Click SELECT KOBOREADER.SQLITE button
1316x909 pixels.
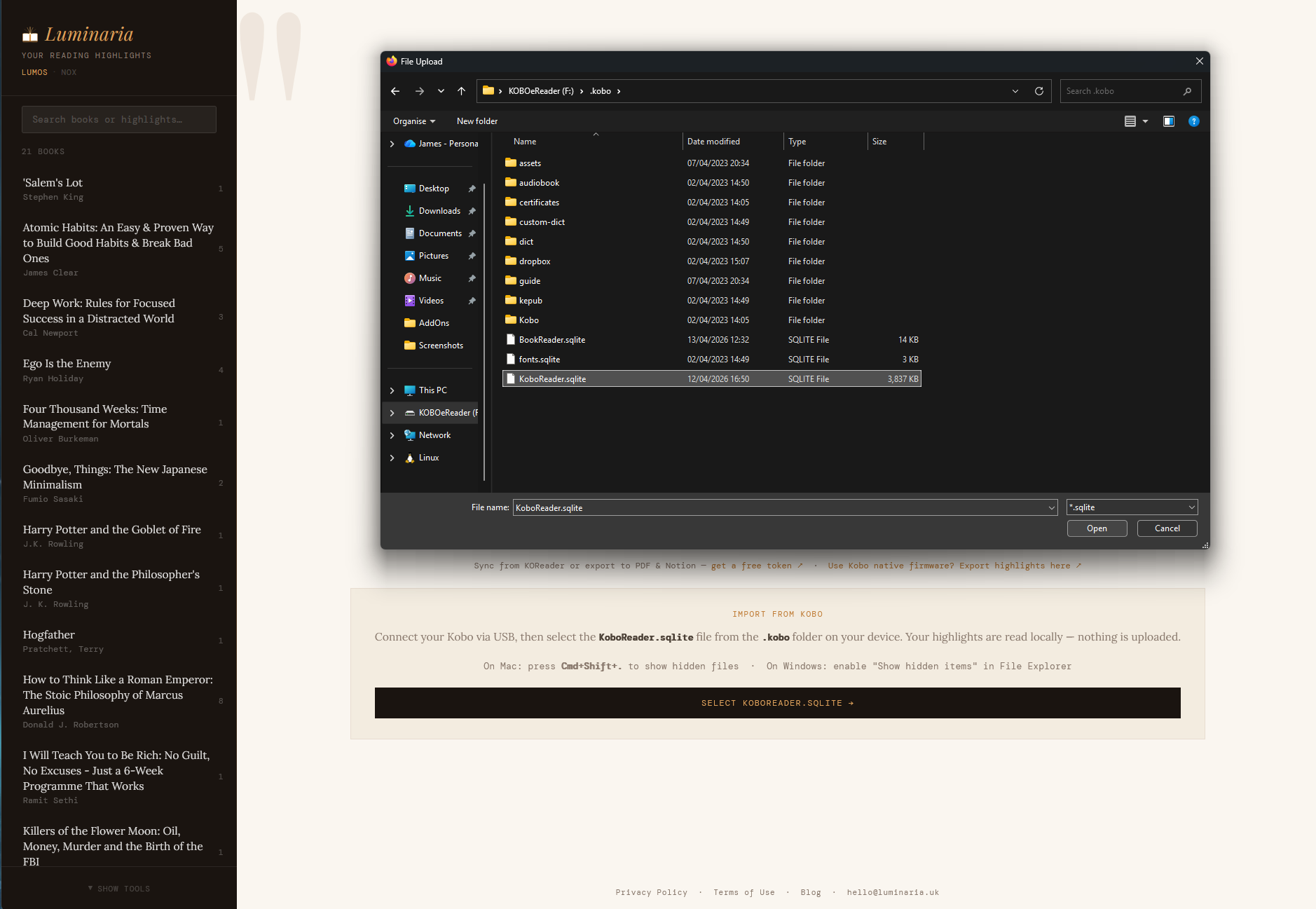point(778,703)
